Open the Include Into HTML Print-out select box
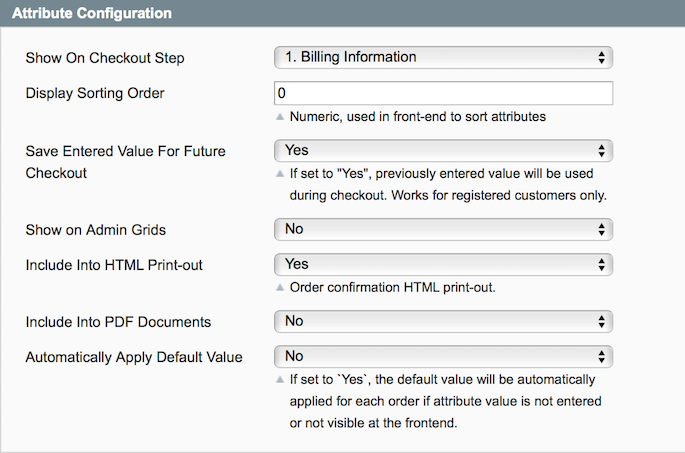685x453 pixels. tap(443, 264)
